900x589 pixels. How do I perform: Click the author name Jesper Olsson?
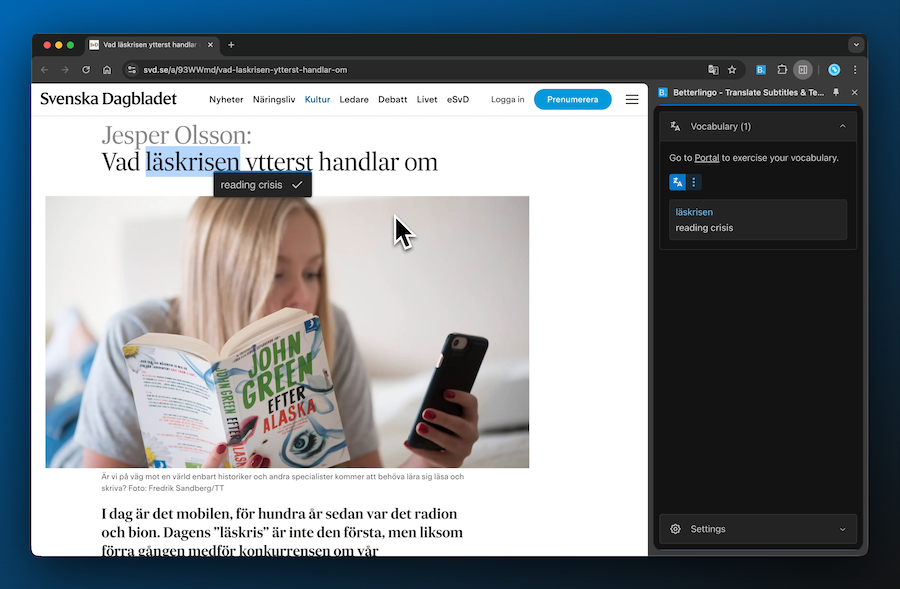[176, 135]
